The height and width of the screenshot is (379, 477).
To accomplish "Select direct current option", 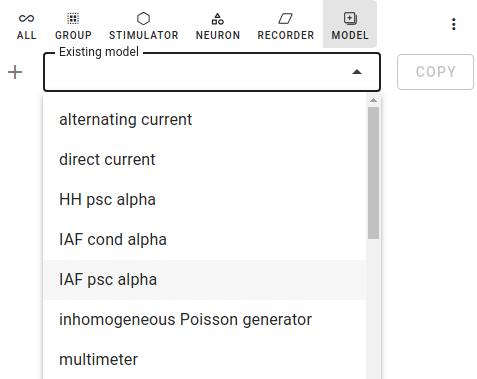I will pos(205,160).
